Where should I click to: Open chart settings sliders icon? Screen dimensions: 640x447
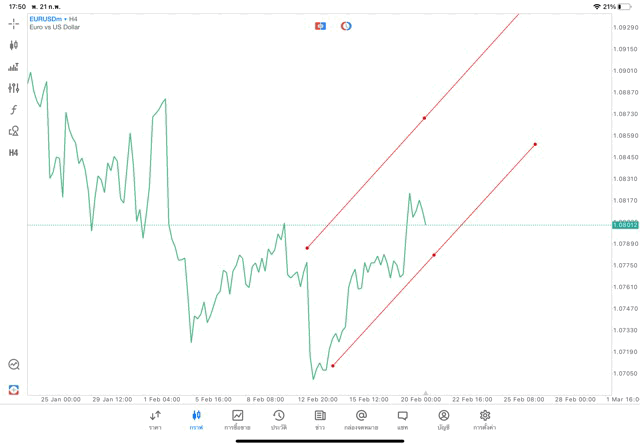14,88
